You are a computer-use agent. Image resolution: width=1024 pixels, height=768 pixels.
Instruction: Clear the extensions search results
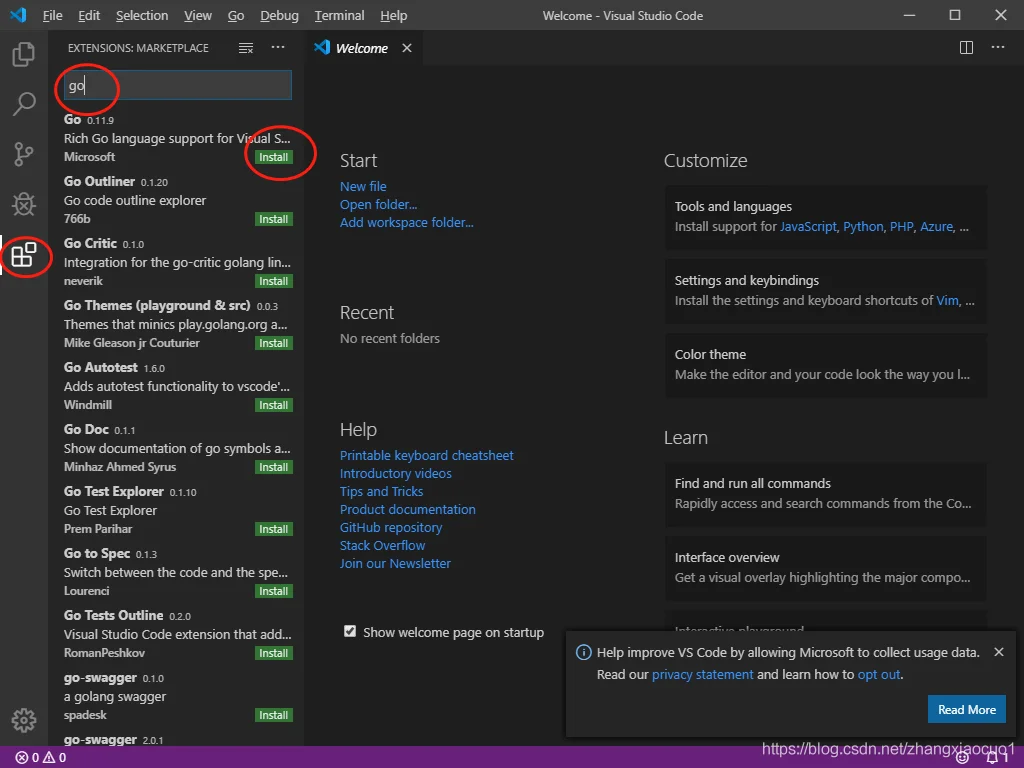click(x=246, y=48)
